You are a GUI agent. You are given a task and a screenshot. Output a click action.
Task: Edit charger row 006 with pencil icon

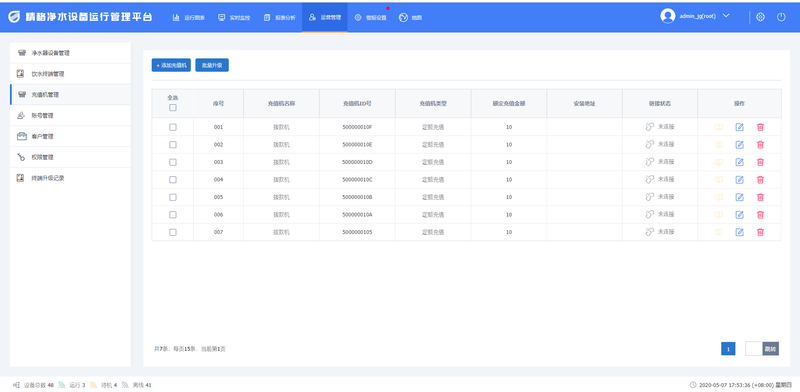point(739,214)
